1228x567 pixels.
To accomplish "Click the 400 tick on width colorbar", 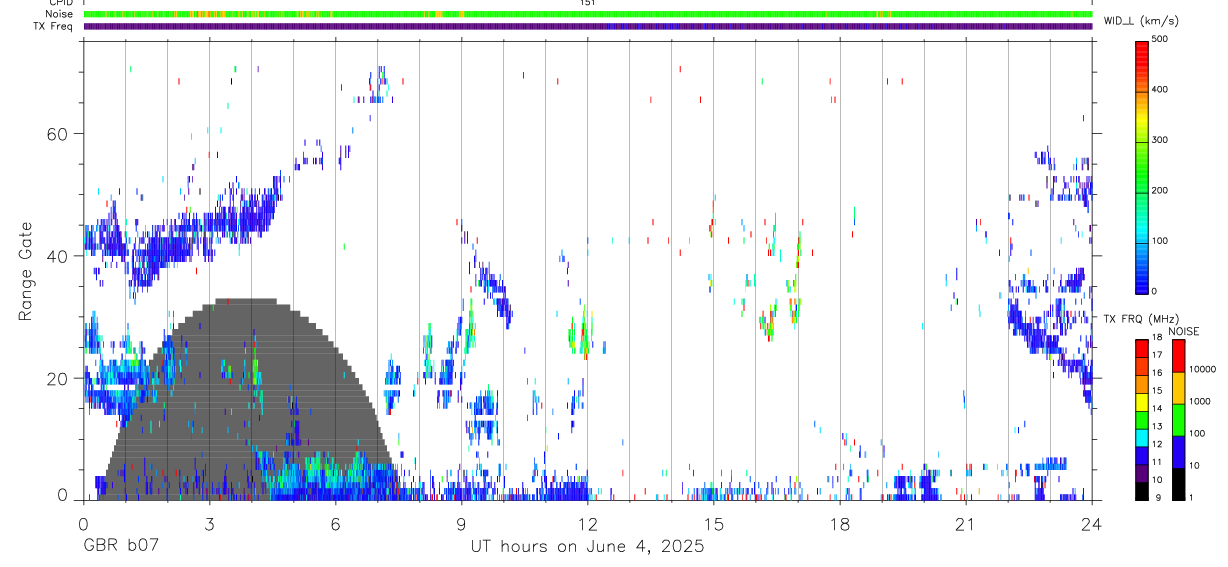I will 1160,90.
